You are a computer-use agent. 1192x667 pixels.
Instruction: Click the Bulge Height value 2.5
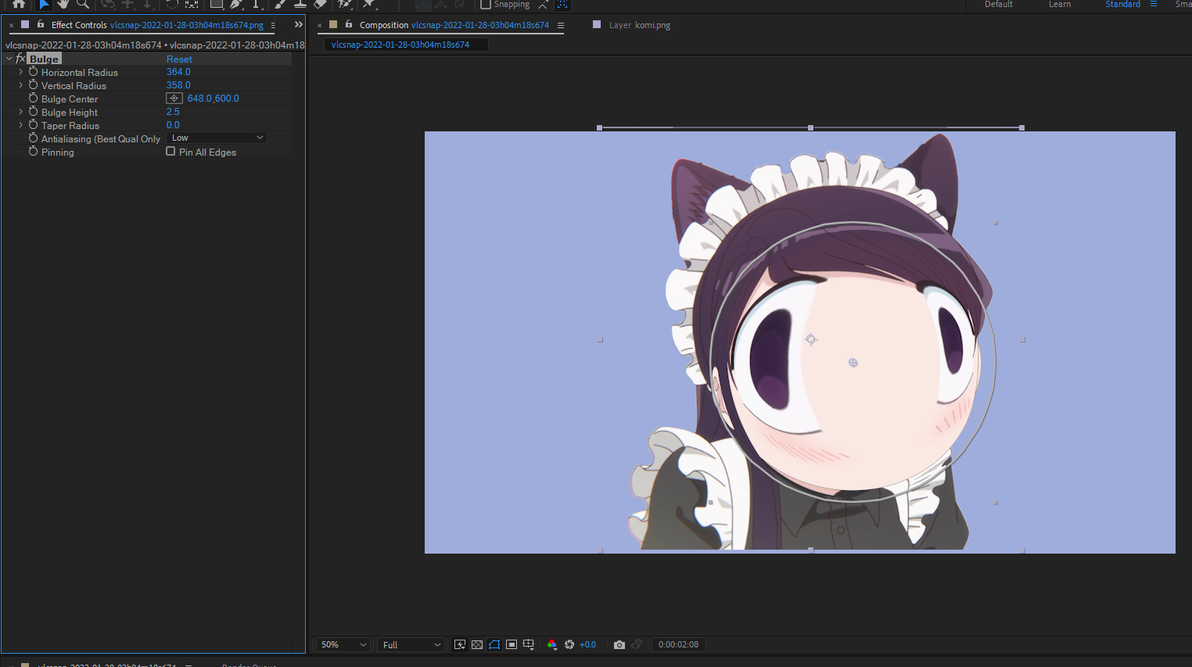[173, 112]
